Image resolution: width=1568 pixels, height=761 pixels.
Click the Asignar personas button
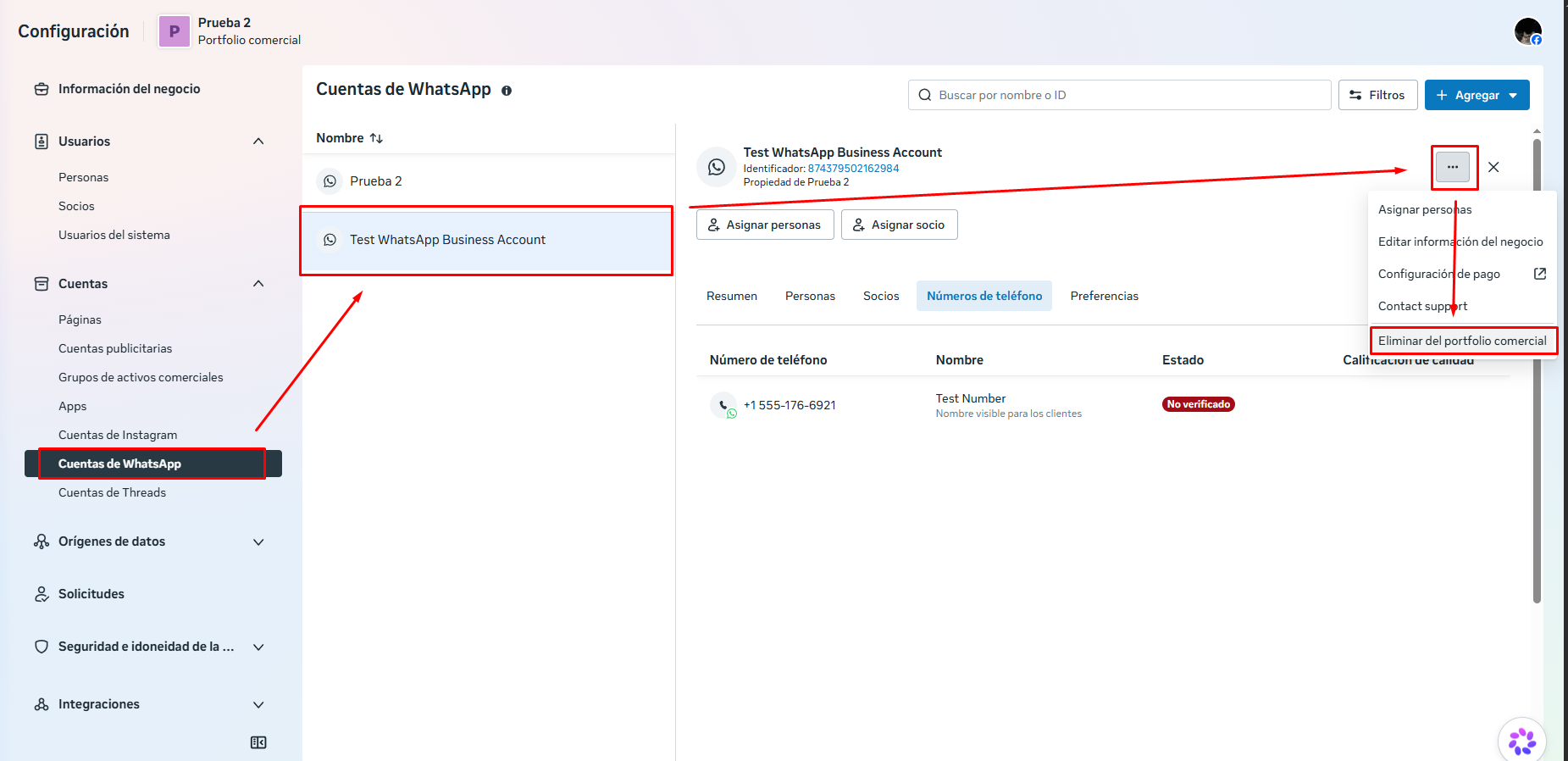coord(765,225)
